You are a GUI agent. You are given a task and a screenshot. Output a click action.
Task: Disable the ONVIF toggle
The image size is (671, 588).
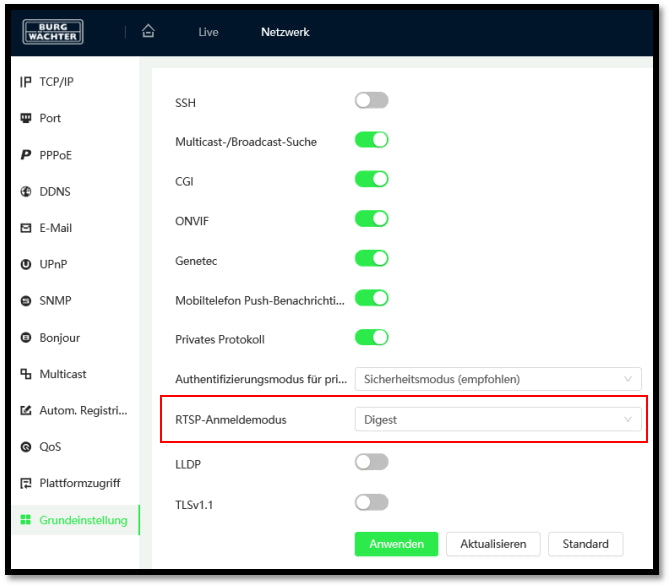click(x=371, y=218)
